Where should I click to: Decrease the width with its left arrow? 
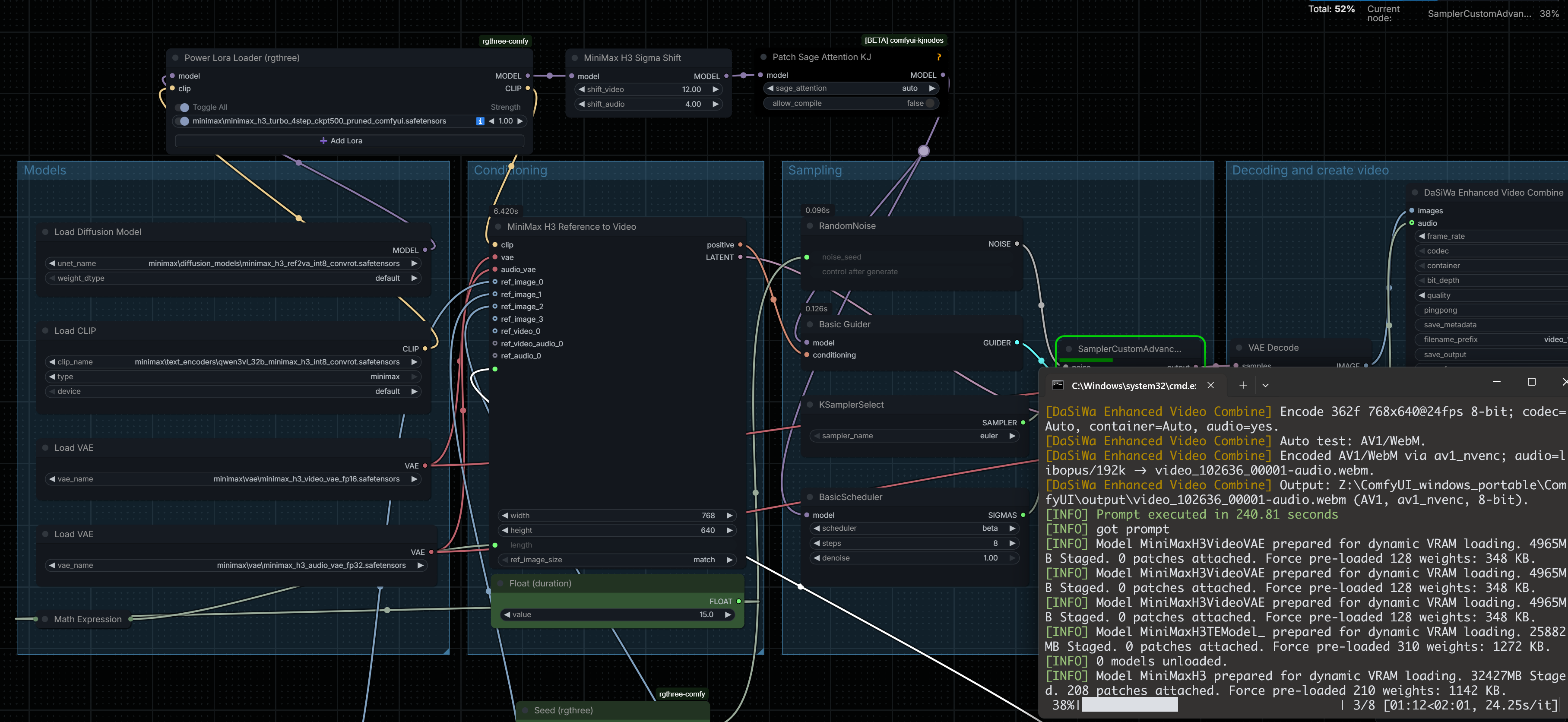click(x=505, y=516)
